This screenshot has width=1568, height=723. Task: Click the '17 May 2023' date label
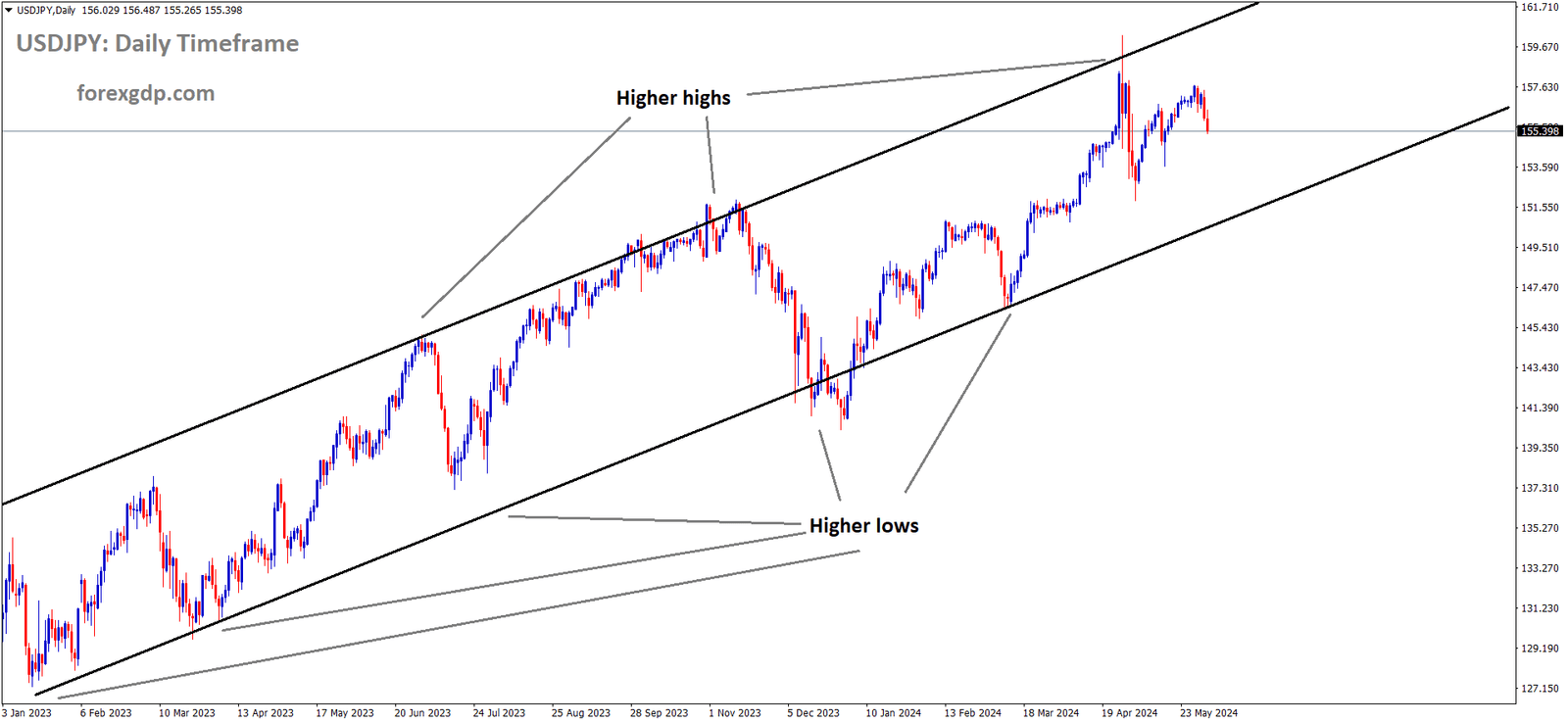[345, 713]
